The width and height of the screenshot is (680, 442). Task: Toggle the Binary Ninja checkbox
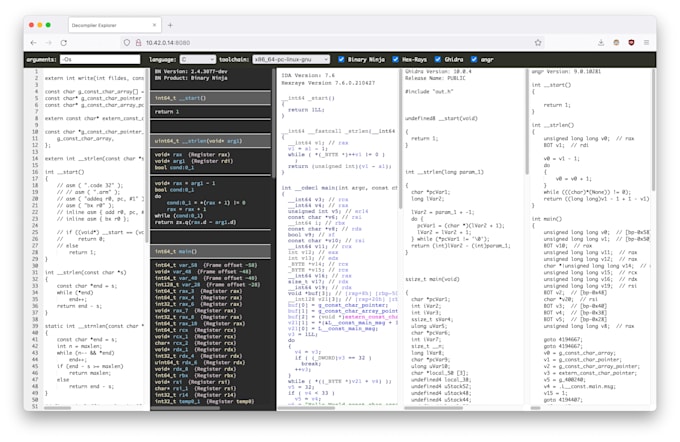coord(341,59)
